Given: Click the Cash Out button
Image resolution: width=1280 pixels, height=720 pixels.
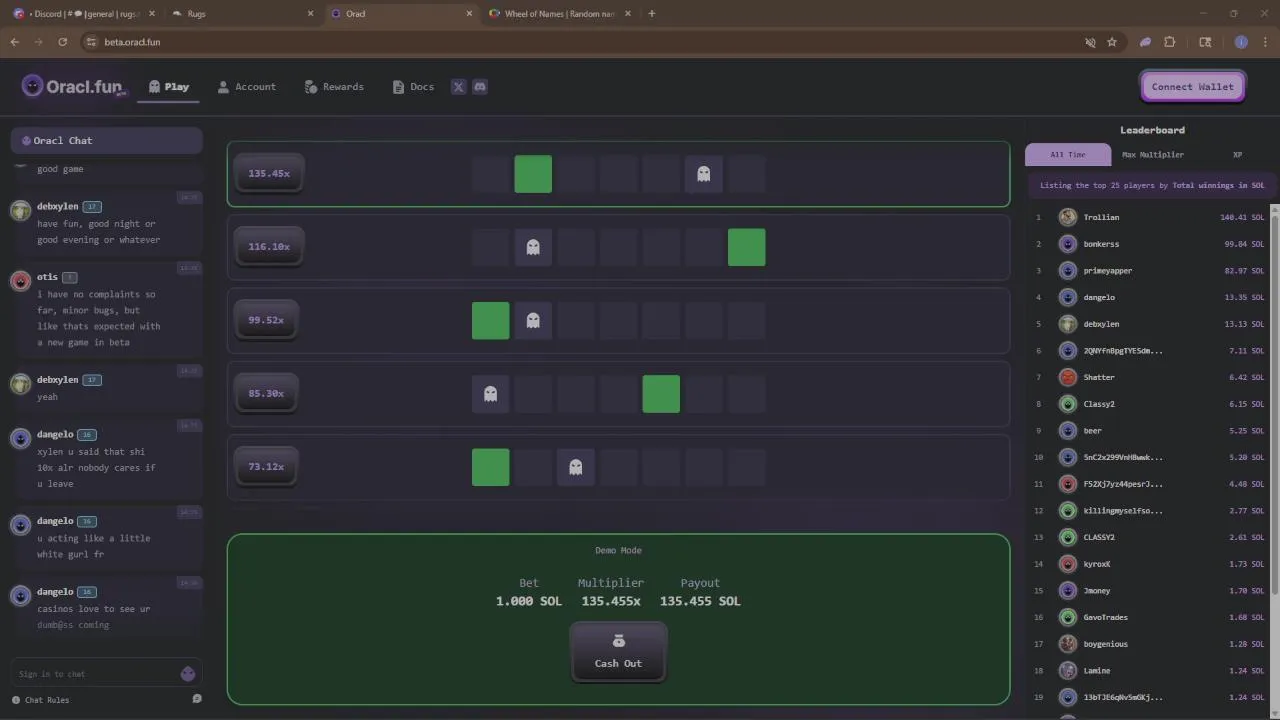Looking at the screenshot, I should click(x=618, y=652).
